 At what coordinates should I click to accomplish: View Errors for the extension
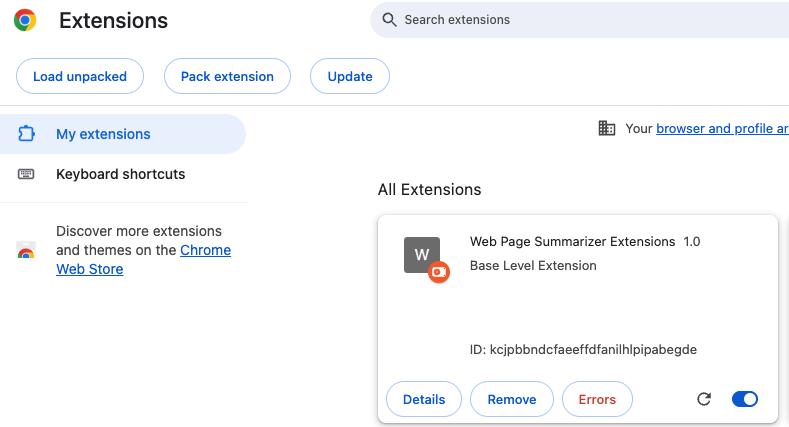pos(597,399)
